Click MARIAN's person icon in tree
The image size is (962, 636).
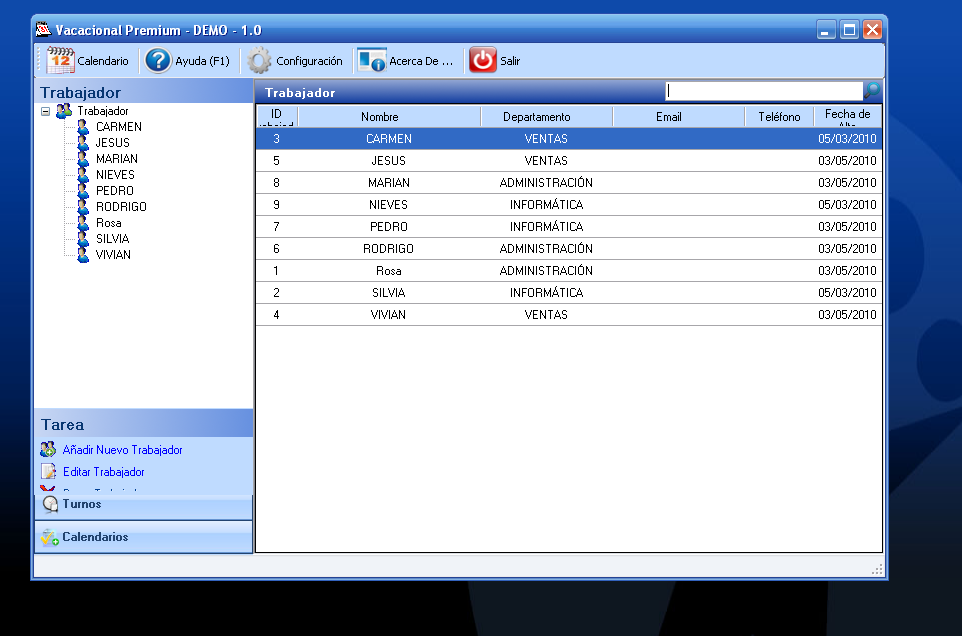click(x=83, y=158)
